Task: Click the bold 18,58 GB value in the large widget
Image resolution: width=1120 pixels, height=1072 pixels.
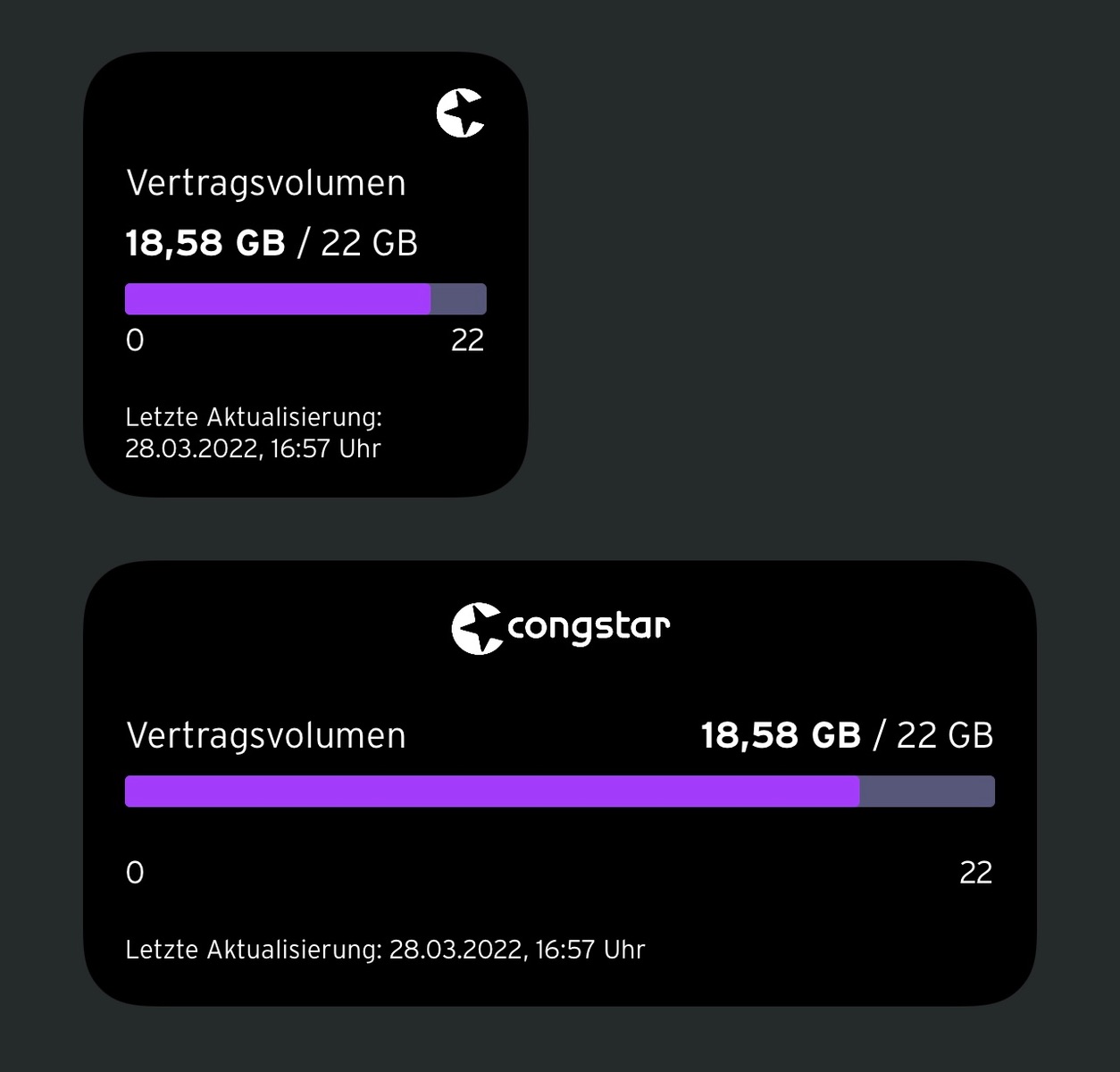Action: (x=781, y=735)
